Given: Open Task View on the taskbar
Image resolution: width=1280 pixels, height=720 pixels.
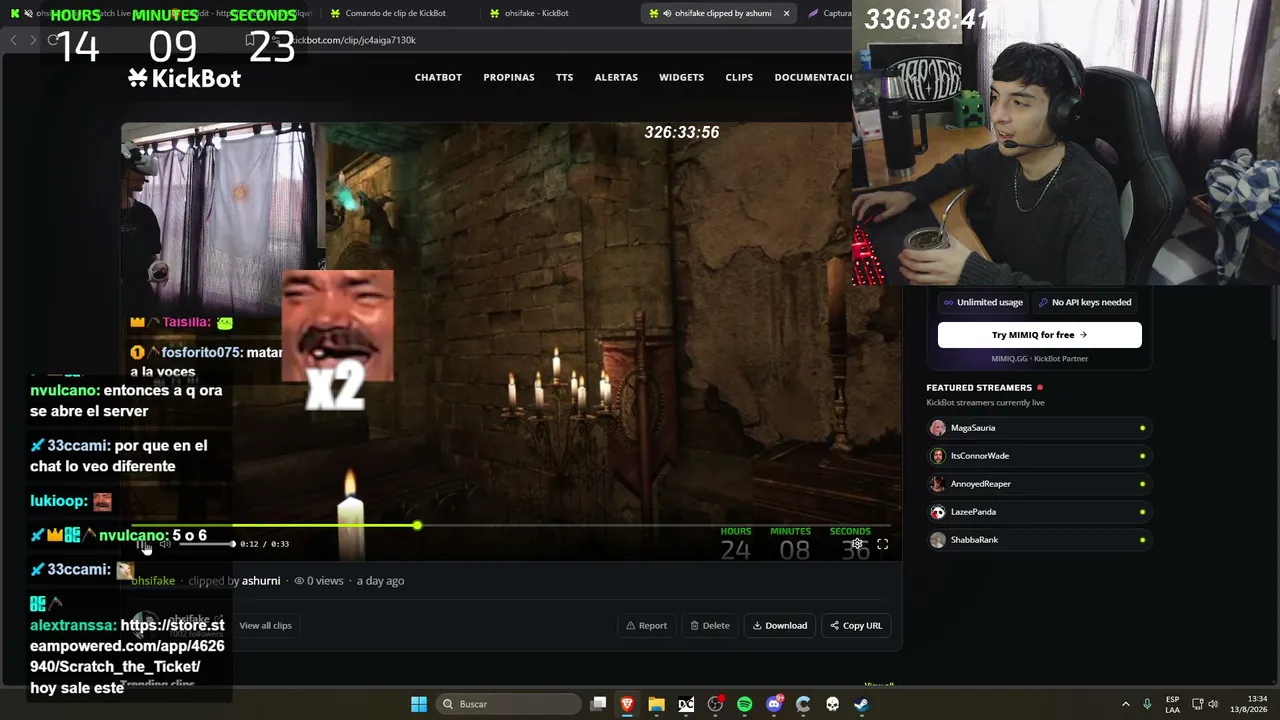Looking at the screenshot, I should [598, 704].
